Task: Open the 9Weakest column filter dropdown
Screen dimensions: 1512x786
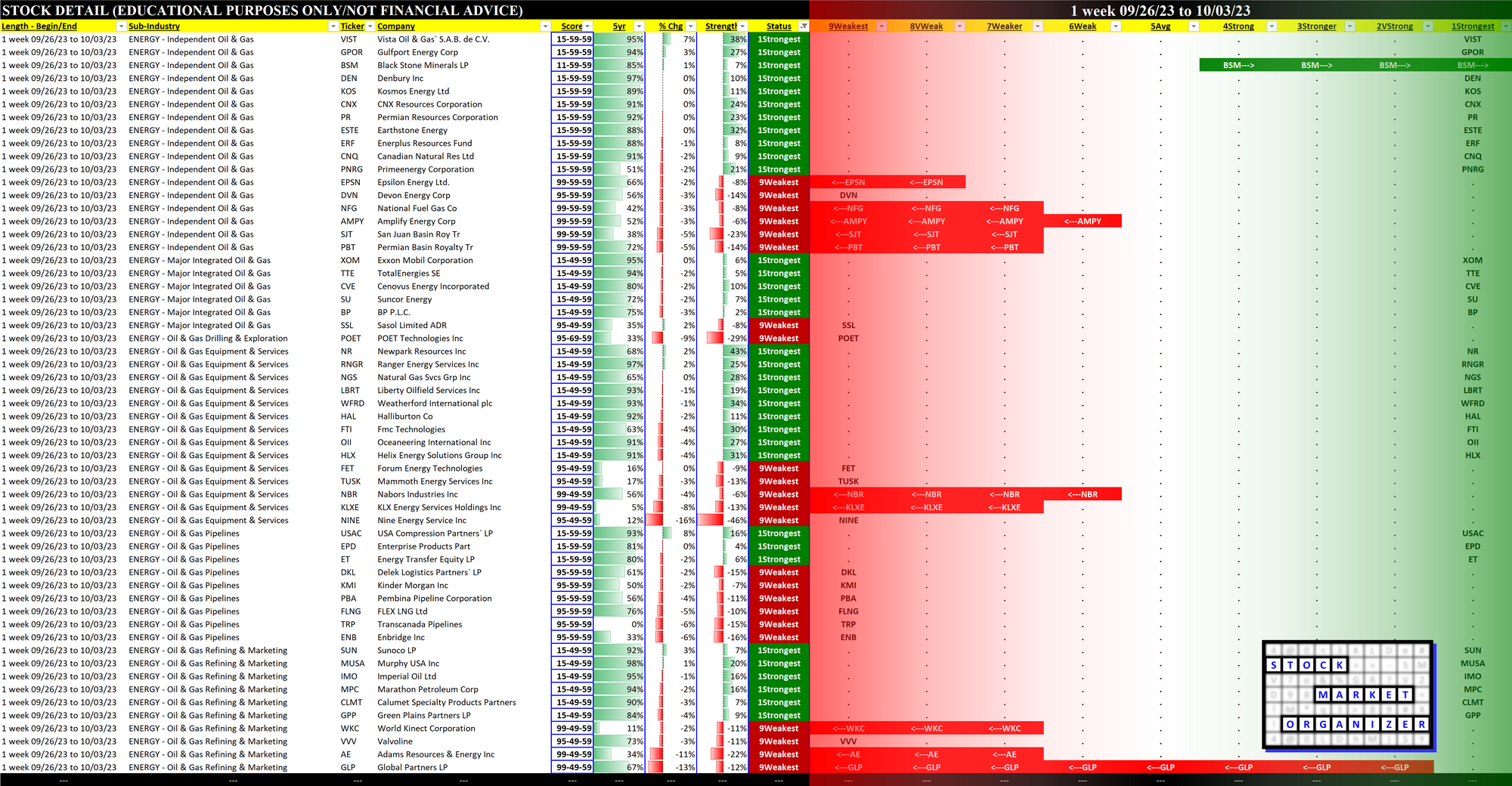Action: [x=881, y=26]
